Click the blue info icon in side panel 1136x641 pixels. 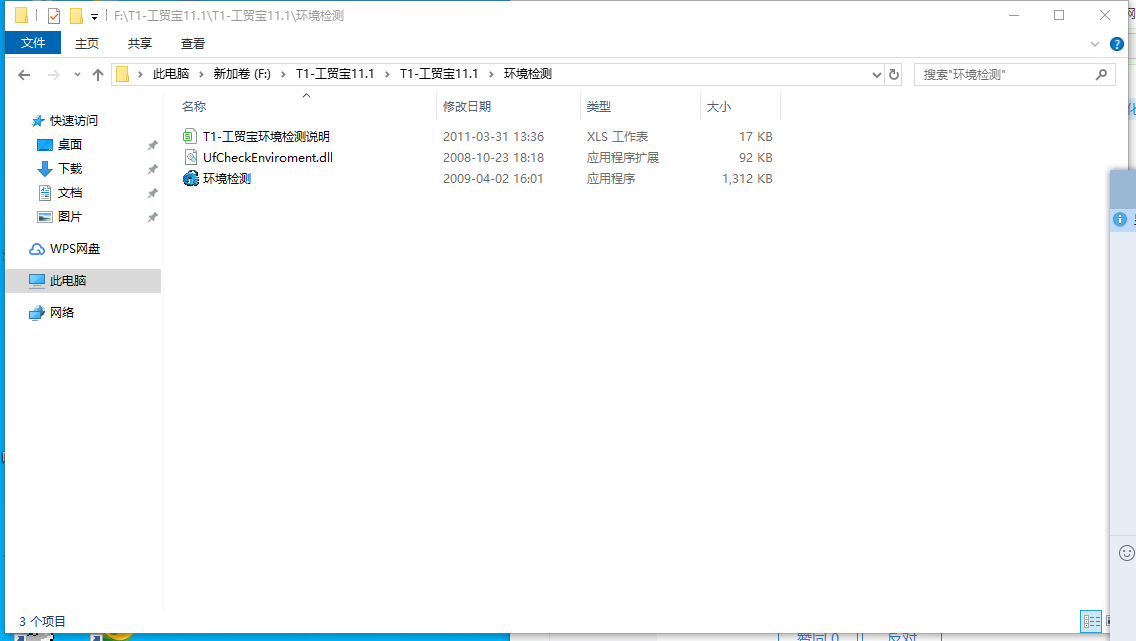coord(1120,219)
